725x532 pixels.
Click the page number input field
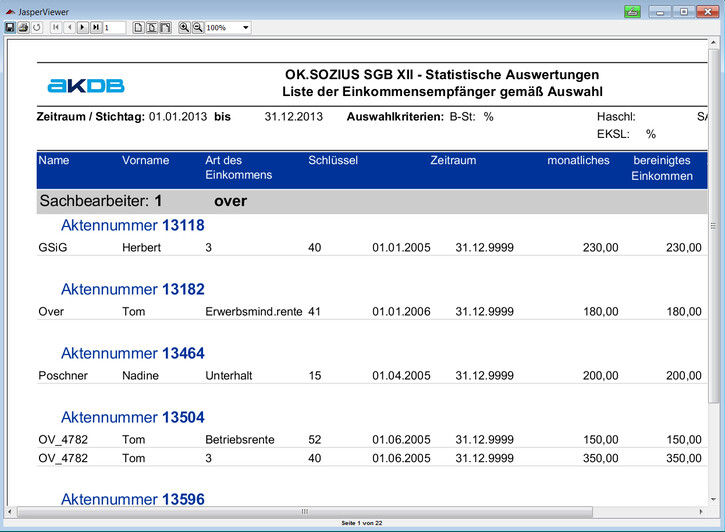(113, 28)
